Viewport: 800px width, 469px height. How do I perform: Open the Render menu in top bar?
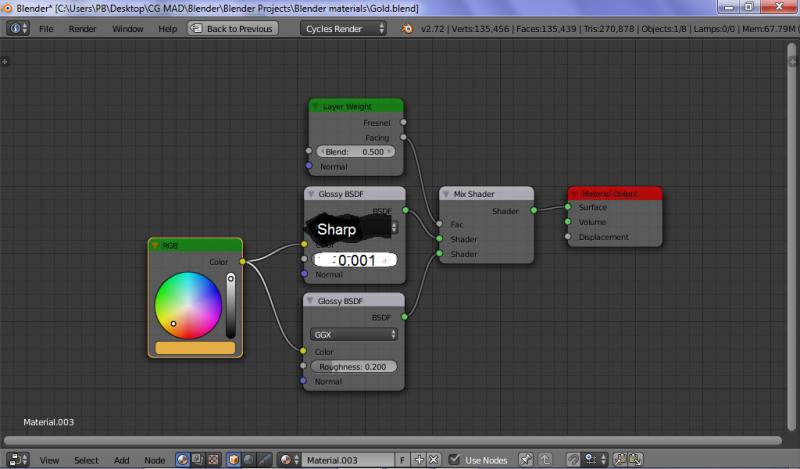pos(82,29)
